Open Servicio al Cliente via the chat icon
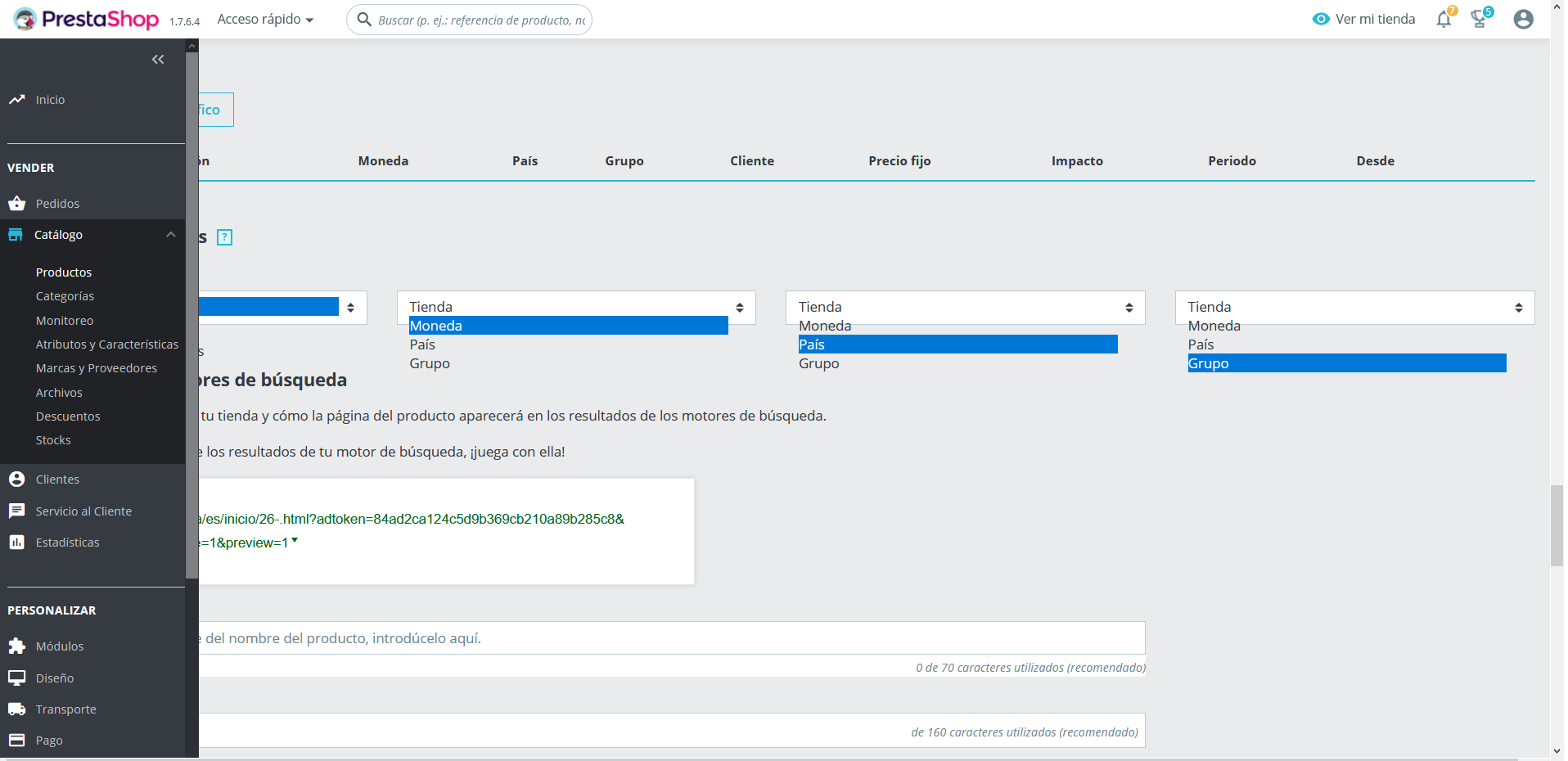 click(16, 511)
